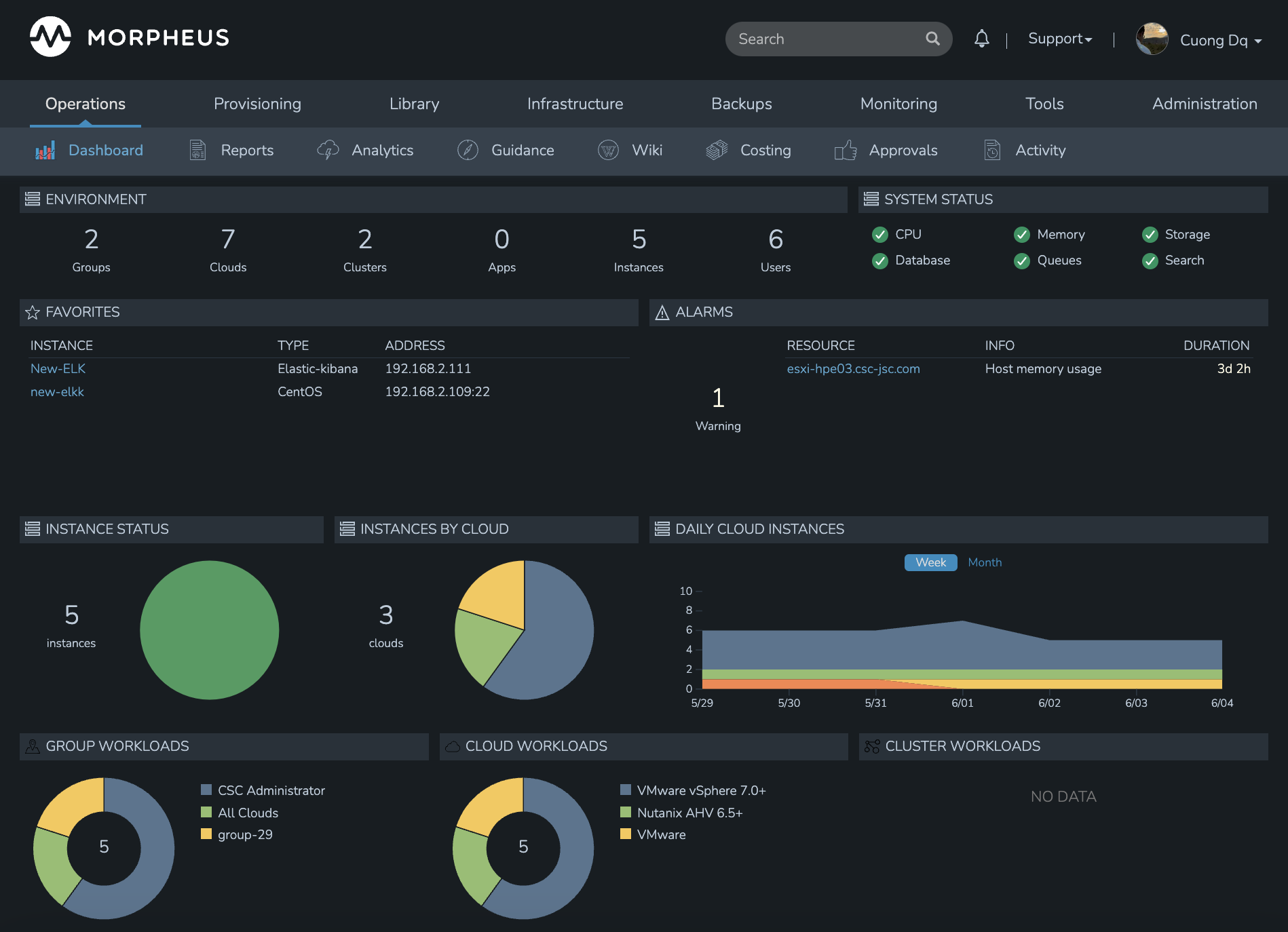Switch the daily chart to Week
Image resolution: width=1288 pixels, height=932 pixels.
pyautogui.click(x=930, y=562)
